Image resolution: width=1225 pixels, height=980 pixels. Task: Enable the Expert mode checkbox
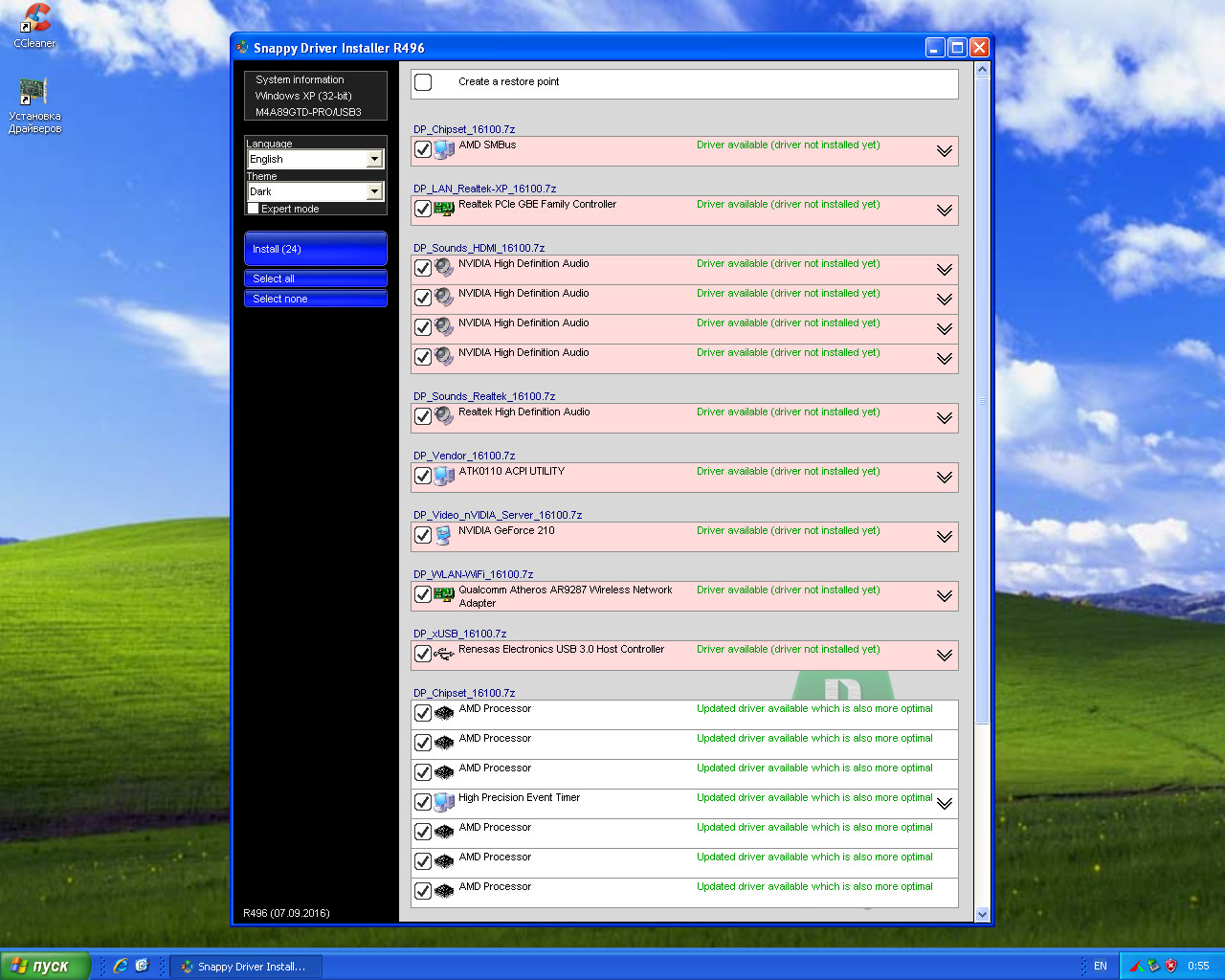coord(254,209)
